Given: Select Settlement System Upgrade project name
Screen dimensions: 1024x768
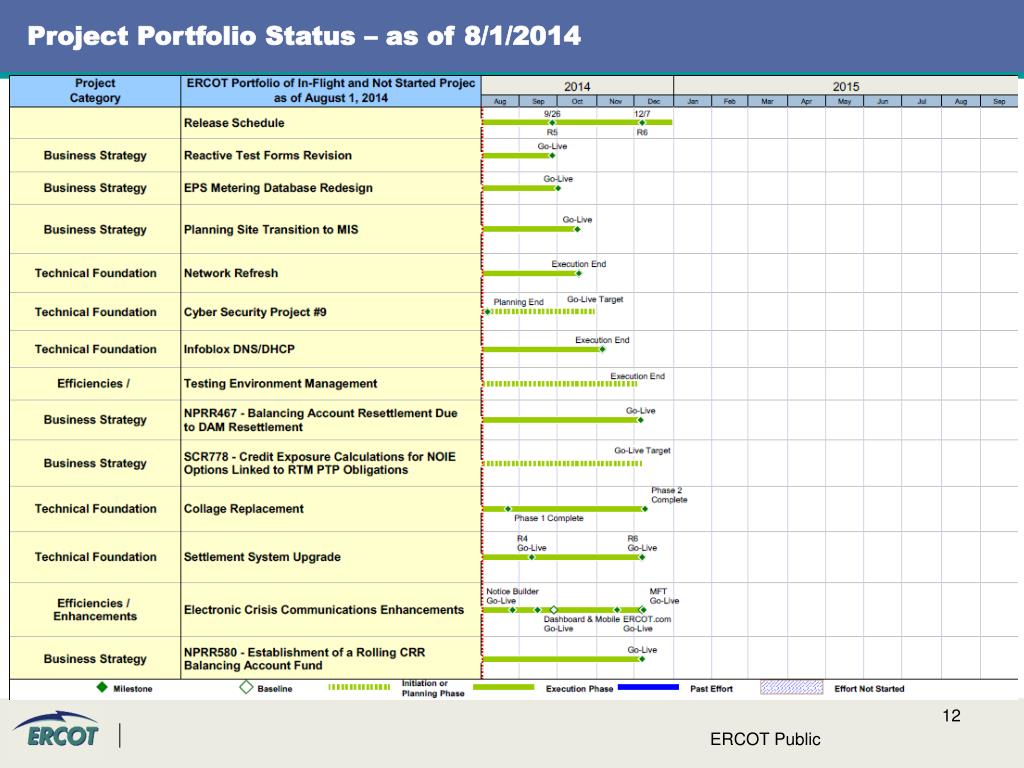Looking at the screenshot, I should (262, 557).
